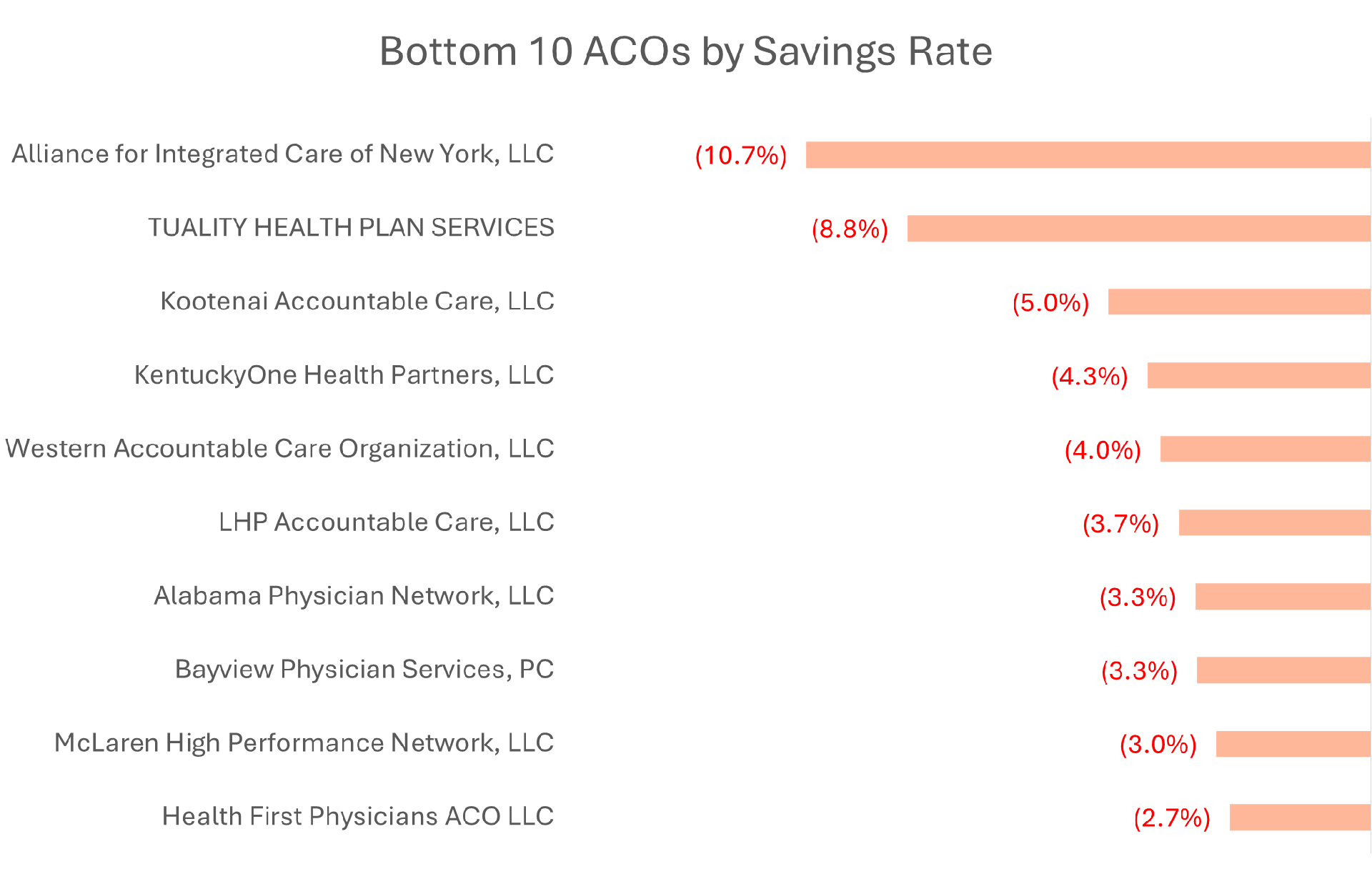Click the LHP Accountable Care bar

(1274, 522)
